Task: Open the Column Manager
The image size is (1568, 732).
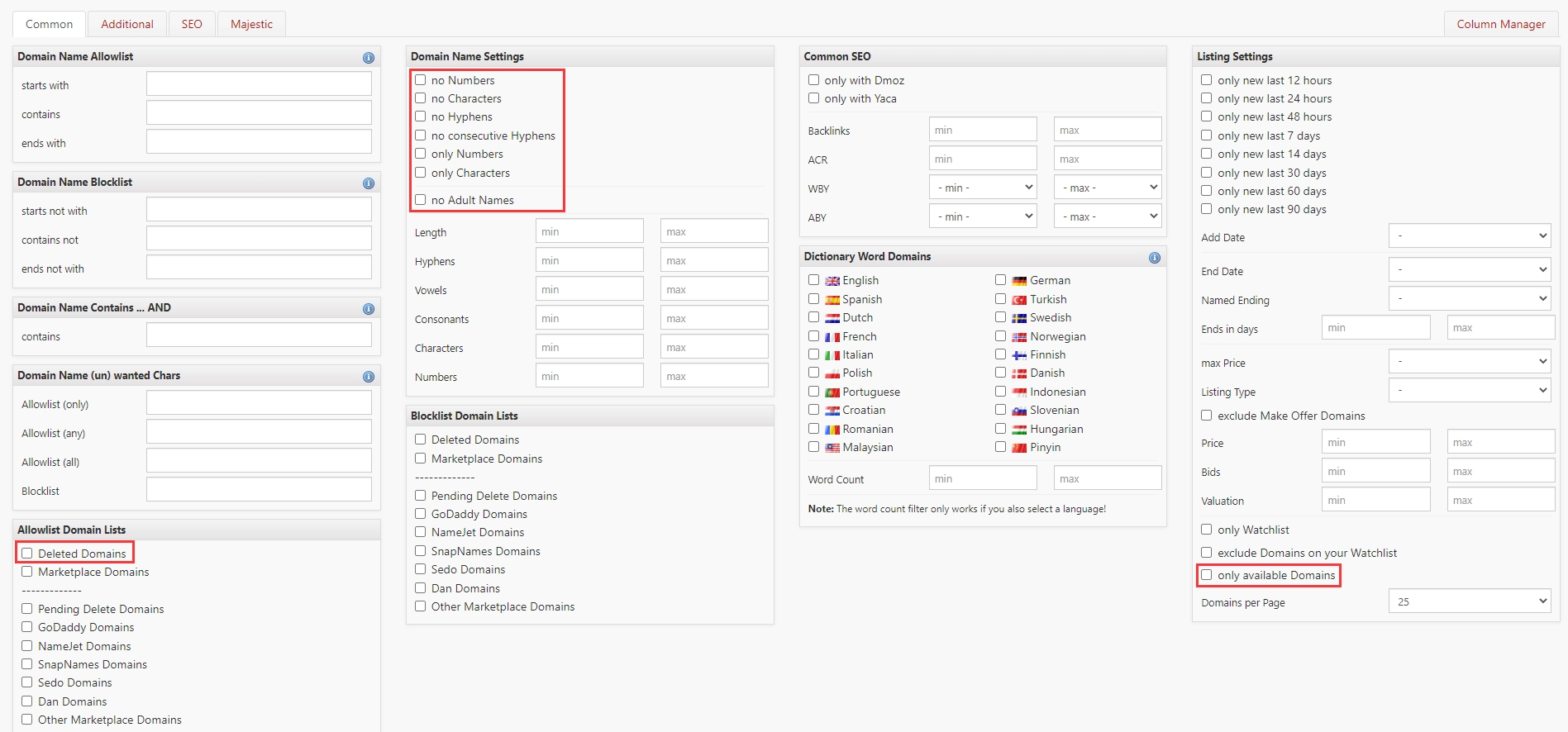Action: click(x=1500, y=24)
